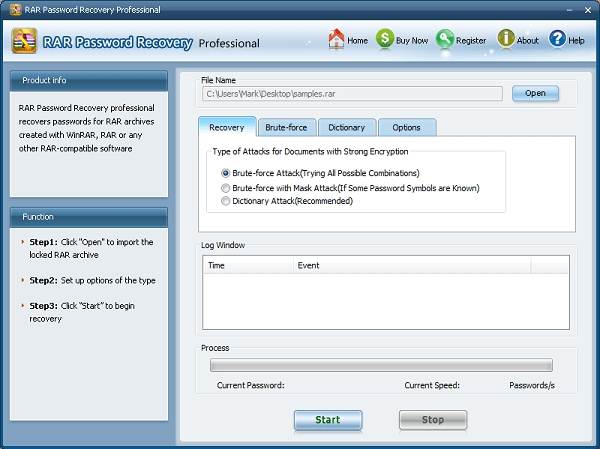Click the Current Password label
This screenshot has height=449, width=600.
251,385
